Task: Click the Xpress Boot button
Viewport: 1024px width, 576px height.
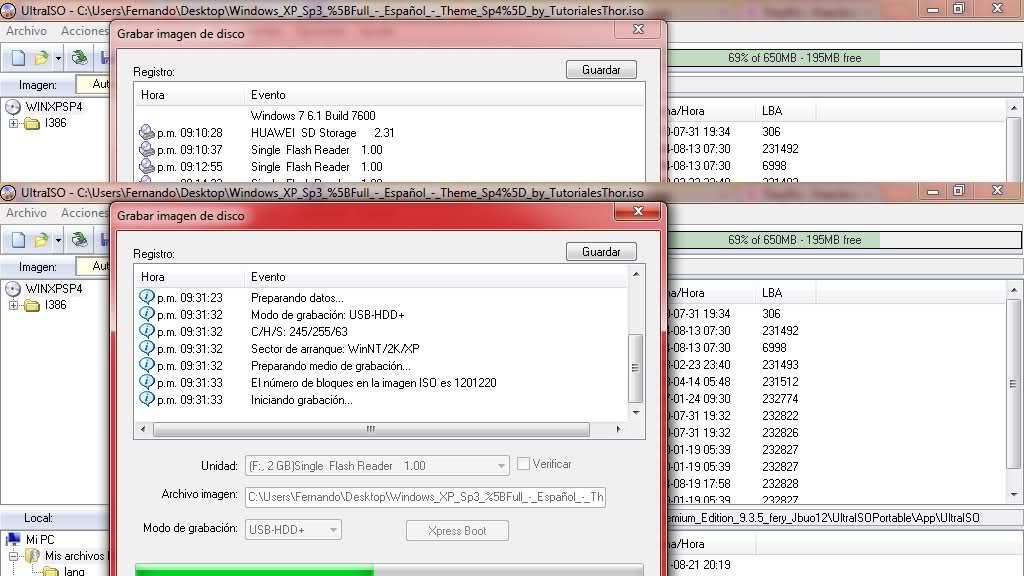Action: pos(457,530)
